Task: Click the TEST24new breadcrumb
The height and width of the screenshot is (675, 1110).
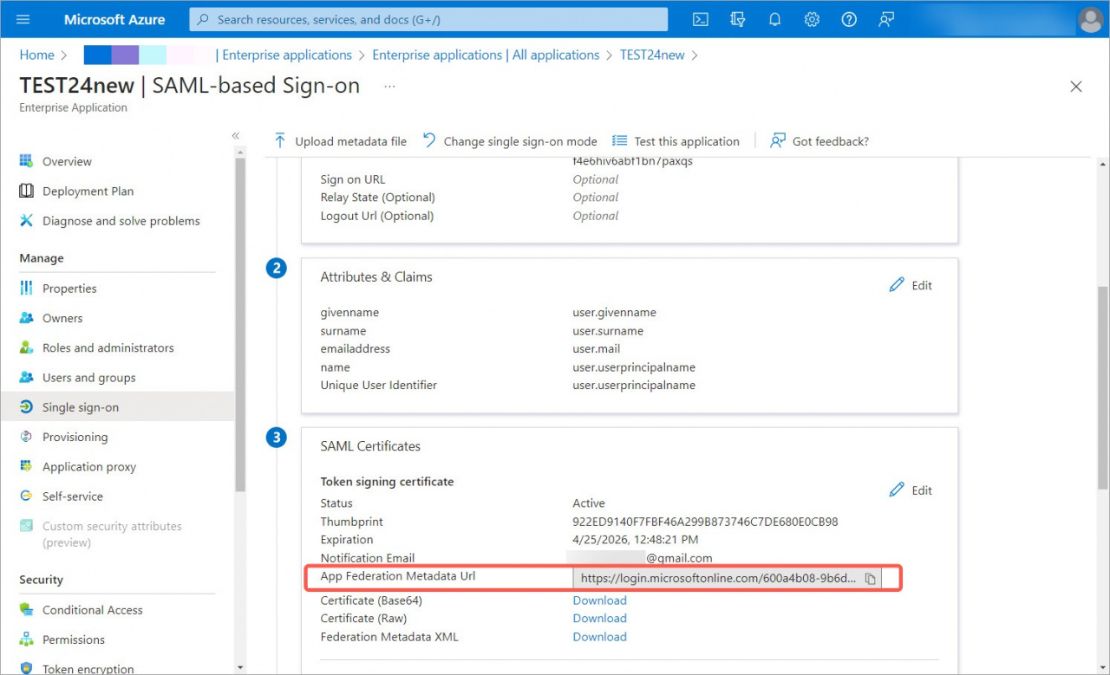Action: point(652,54)
